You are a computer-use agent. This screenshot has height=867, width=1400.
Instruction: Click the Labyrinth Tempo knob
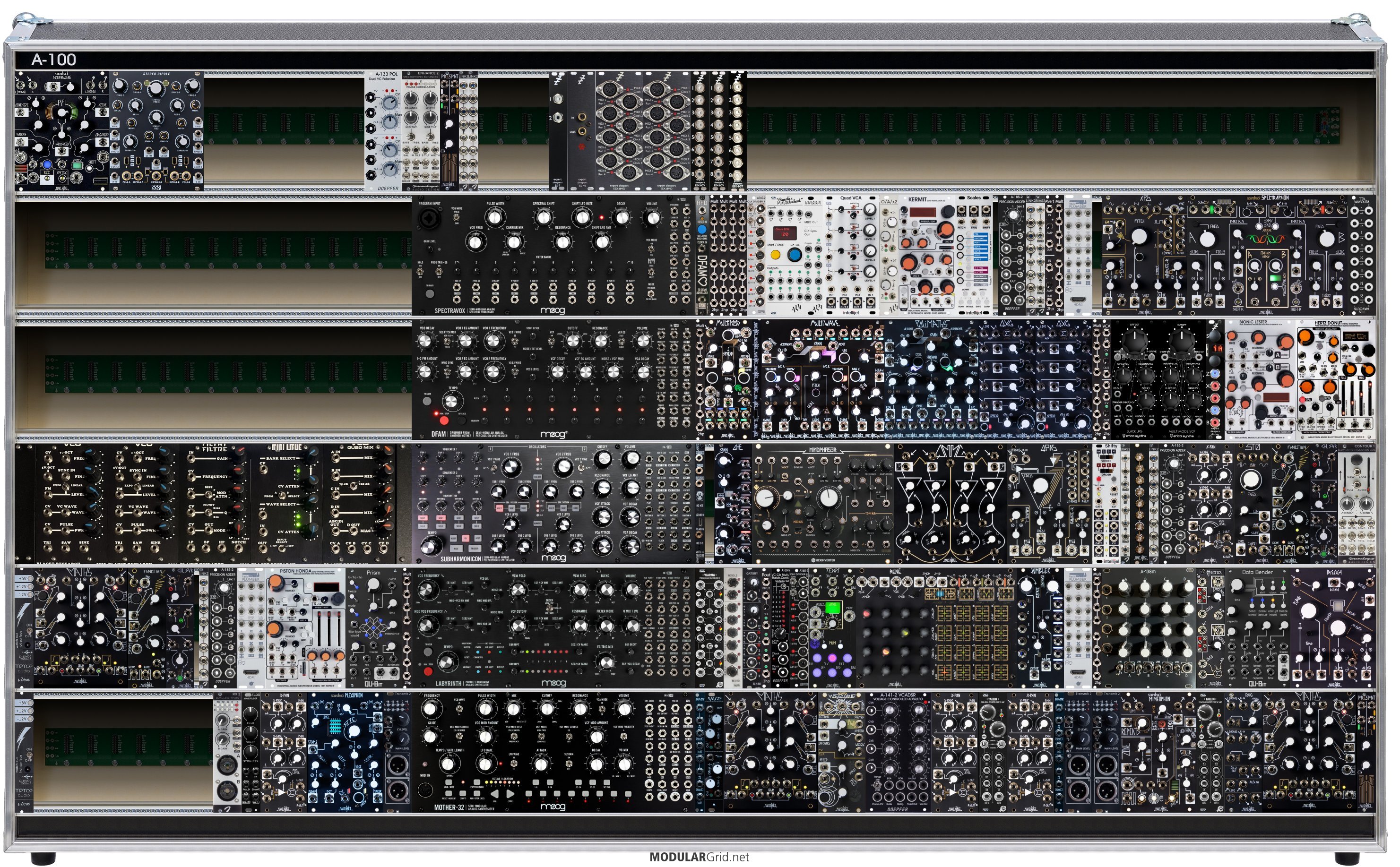click(447, 662)
